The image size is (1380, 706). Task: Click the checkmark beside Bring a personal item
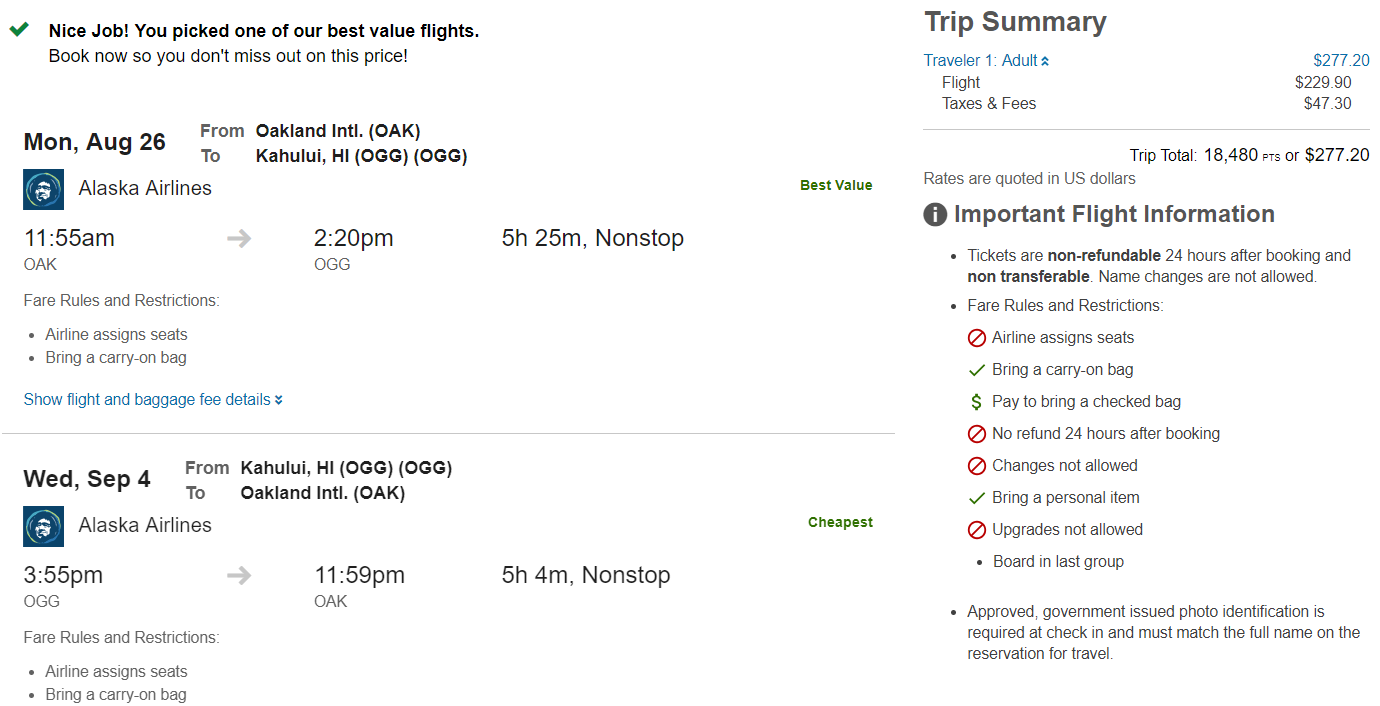[977, 498]
